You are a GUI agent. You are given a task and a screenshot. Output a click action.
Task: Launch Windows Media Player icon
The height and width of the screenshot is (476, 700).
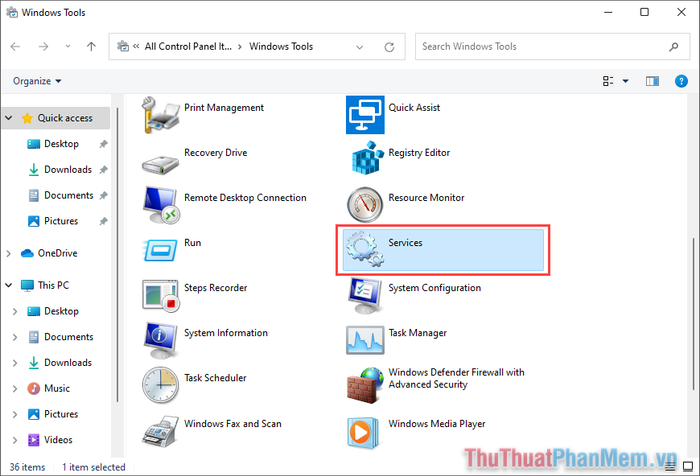pos(363,432)
